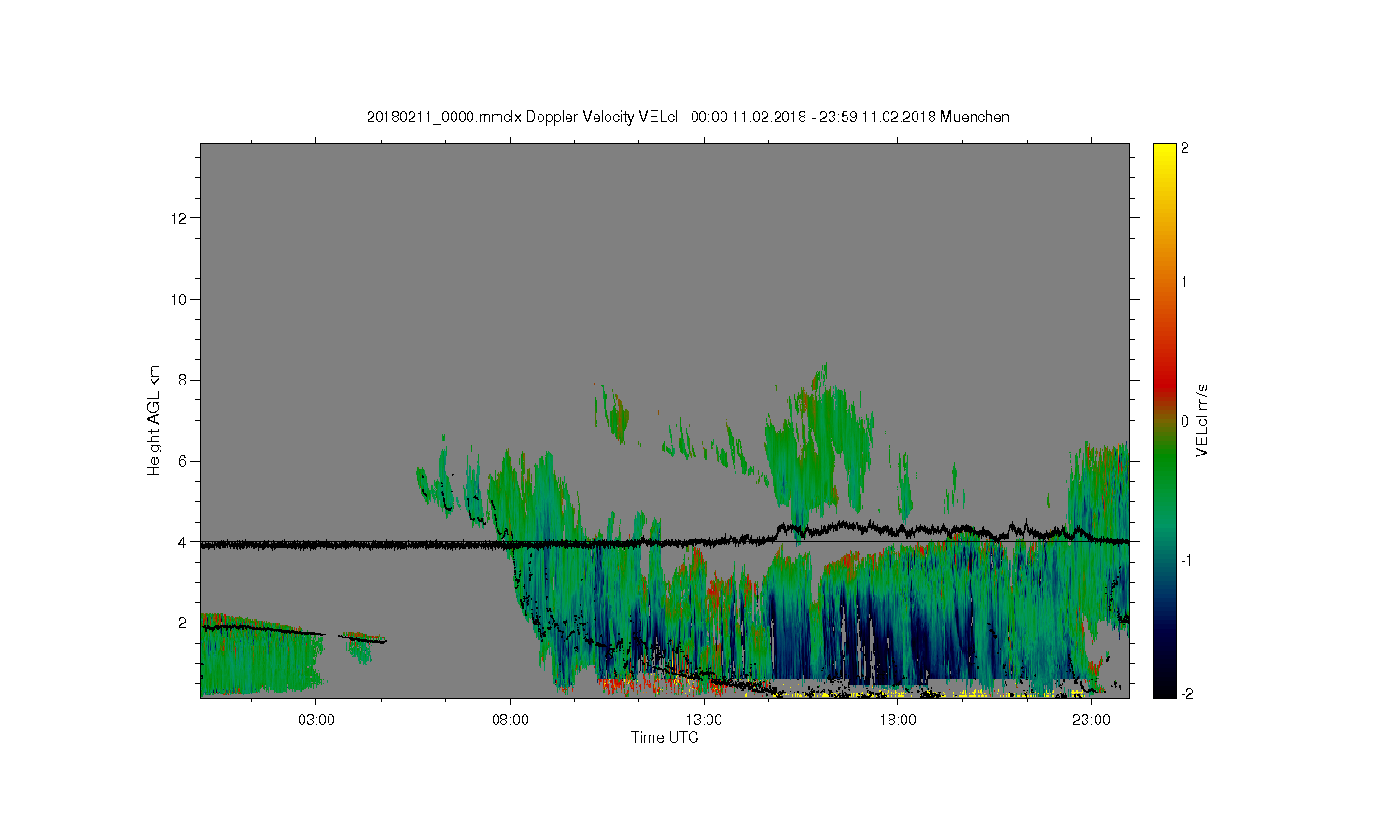The height and width of the screenshot is (840, 1400).
Task: Click the 03:00 time tick label
Action: (x=316, y=721)
